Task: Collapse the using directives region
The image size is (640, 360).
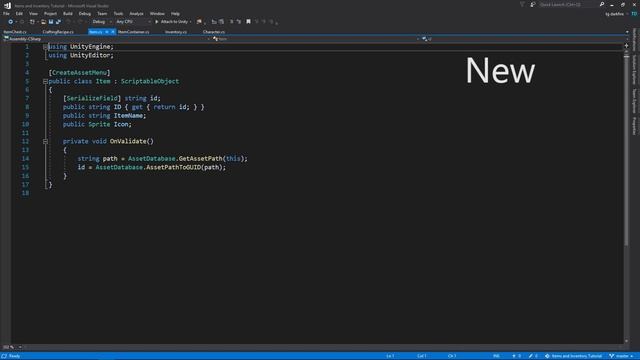Action: click(45, 47)
